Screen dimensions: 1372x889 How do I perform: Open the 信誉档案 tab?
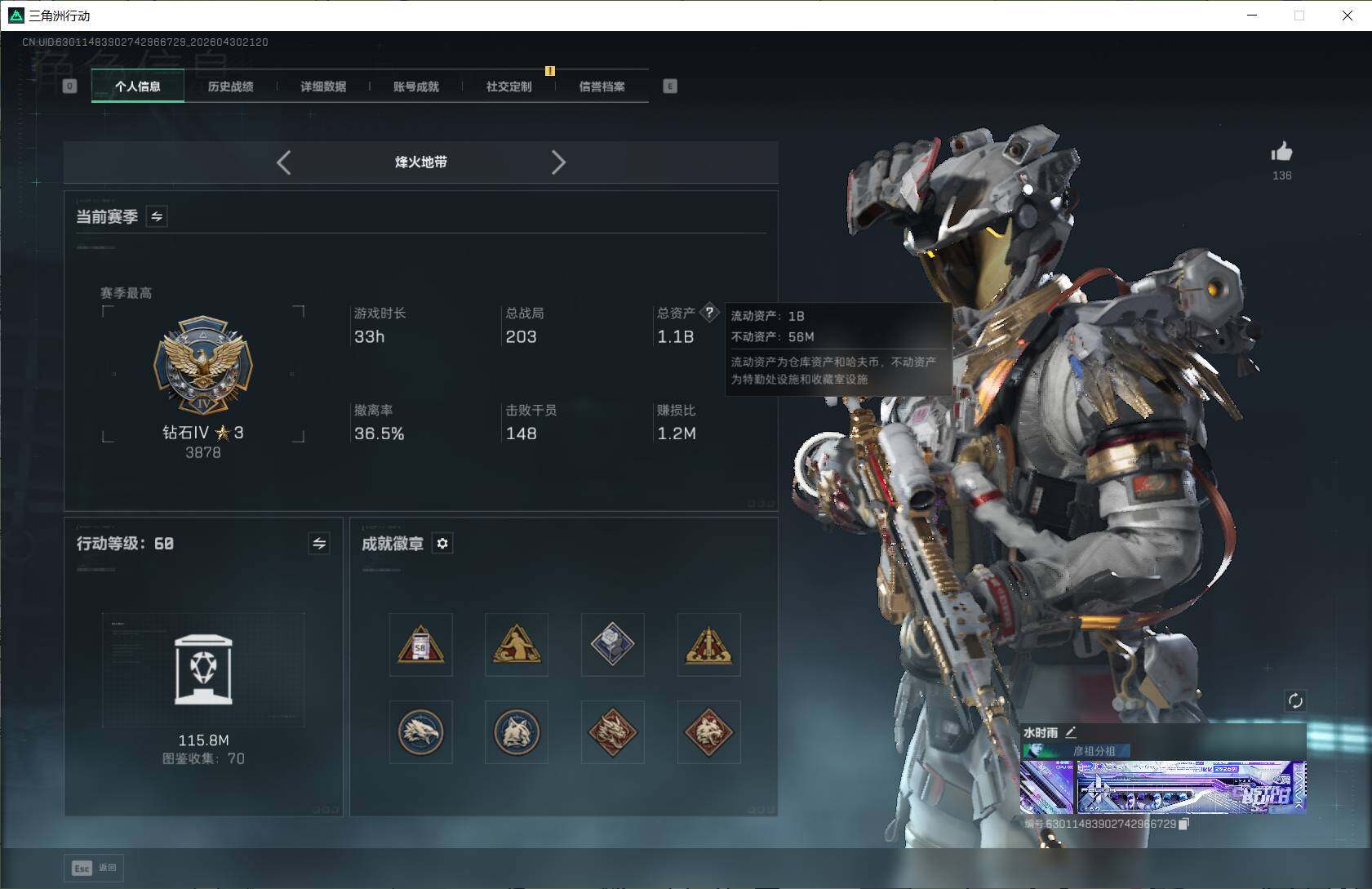(x=602, y=87)
